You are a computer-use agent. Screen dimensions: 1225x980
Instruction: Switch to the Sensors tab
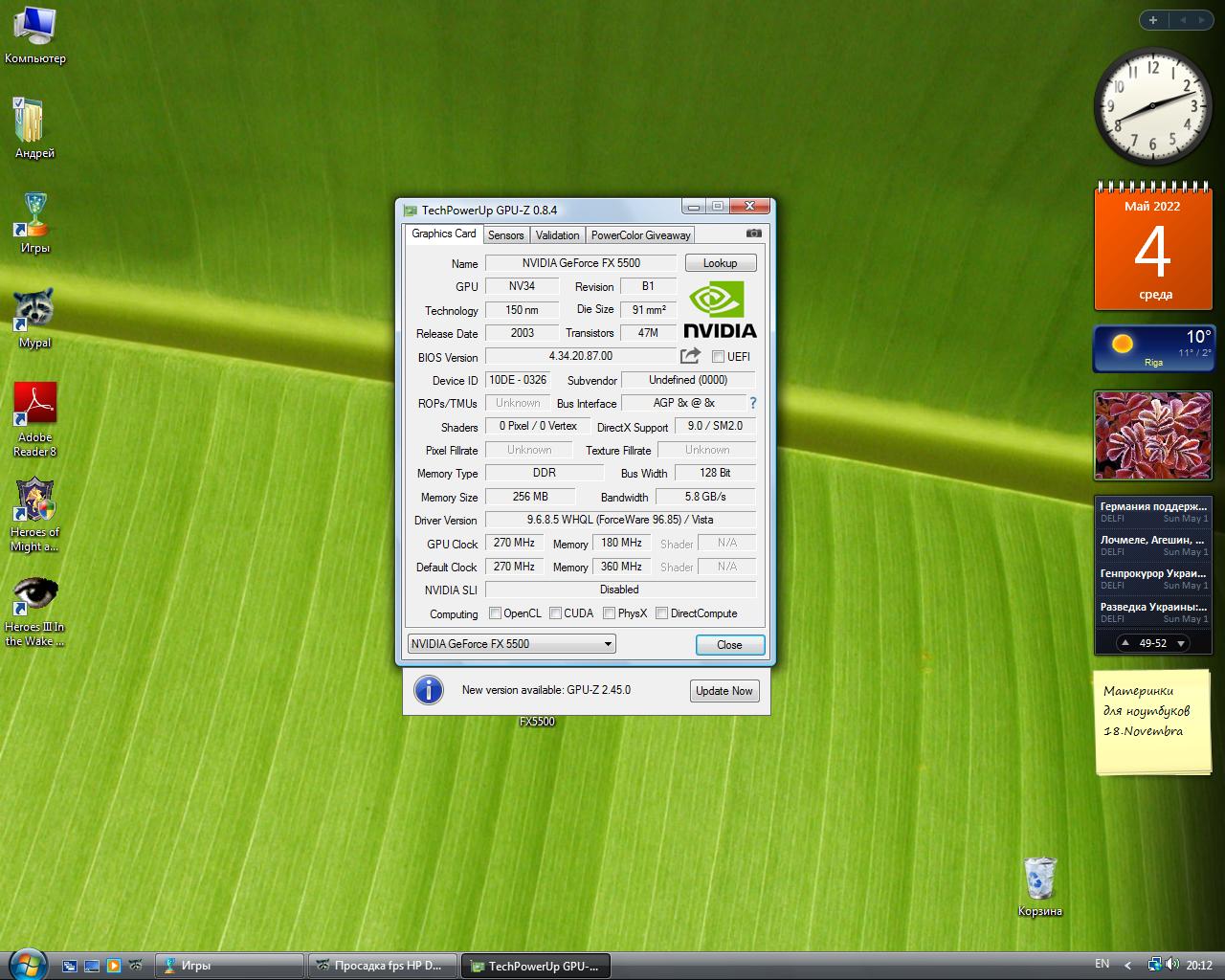tap(505, 235)
